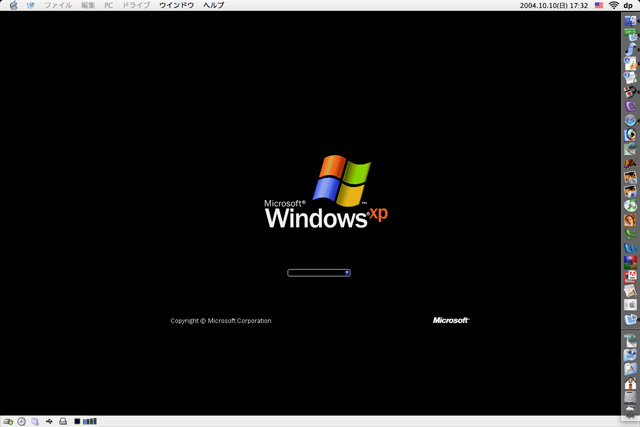Viewport: 640px width, 427px height.
Task: Click the CD/DVD drive status icon
Action: point(21,421)
